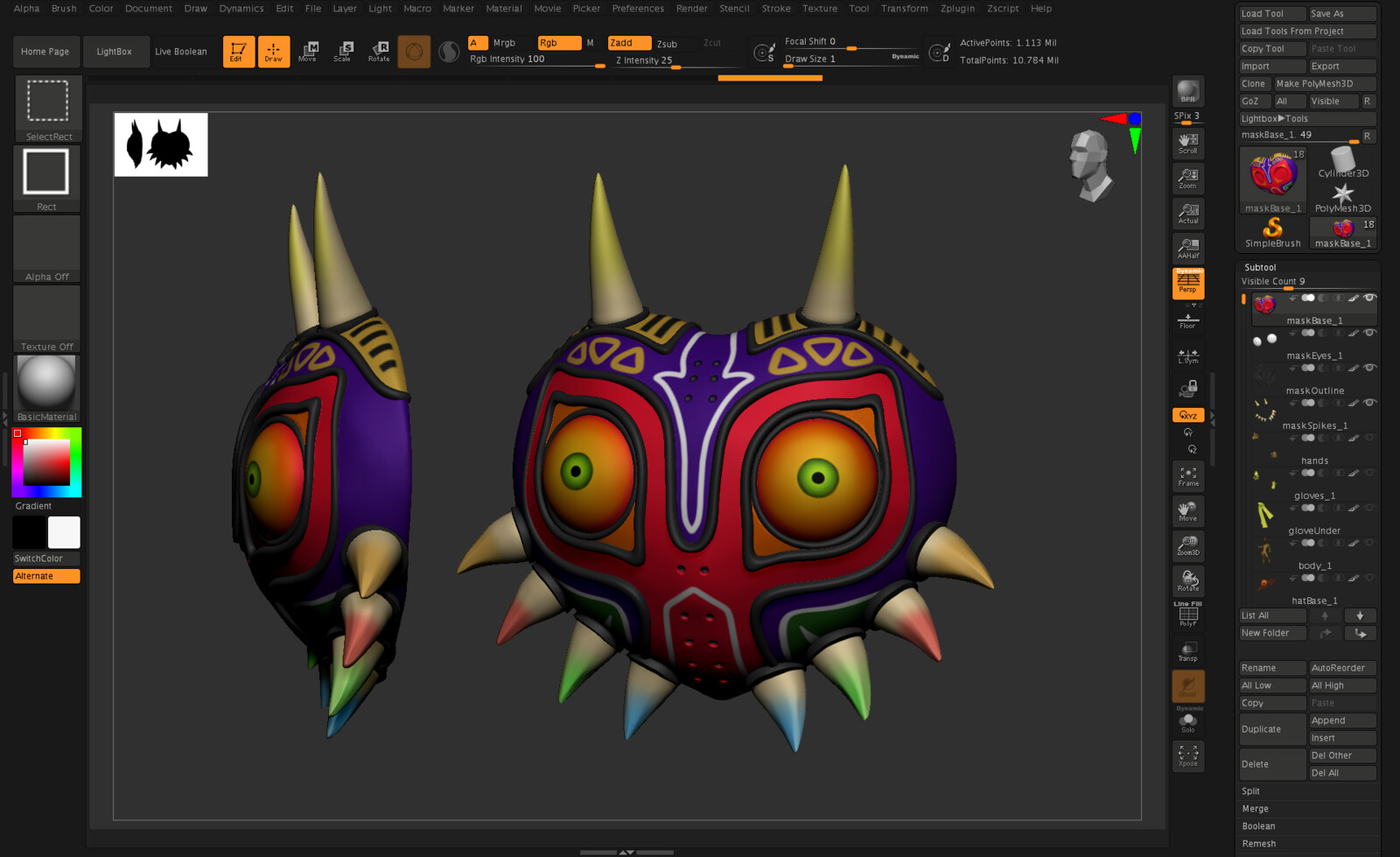Screen dimensions: 1400x857
Task: Open Lightbox Tools browser
Action: click(x=1307, y=118)
